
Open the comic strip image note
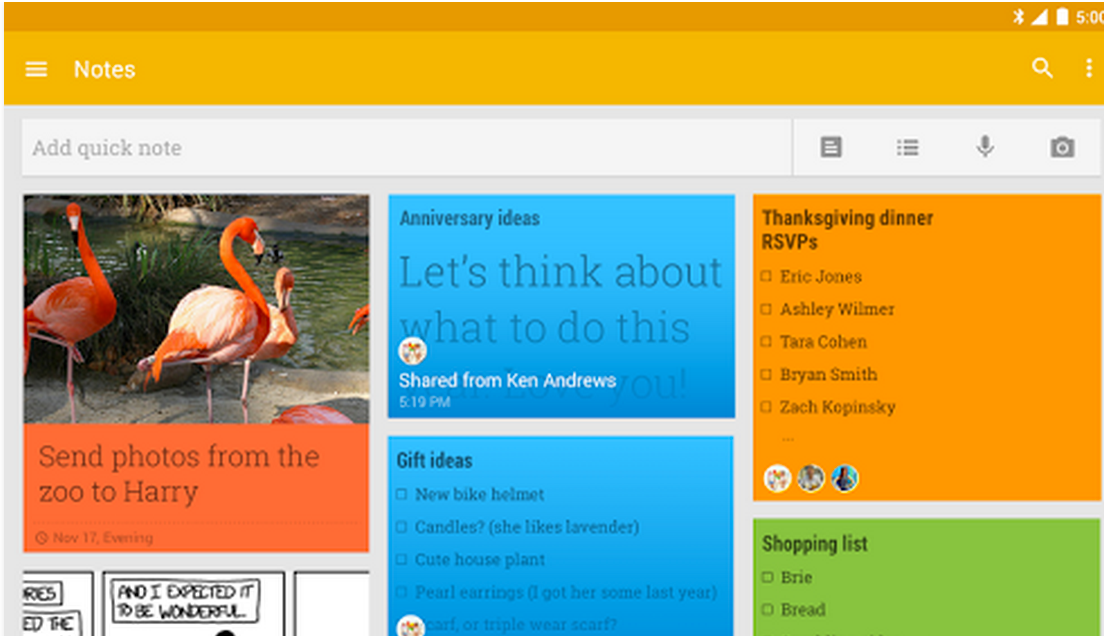click(x=196, y=603)
